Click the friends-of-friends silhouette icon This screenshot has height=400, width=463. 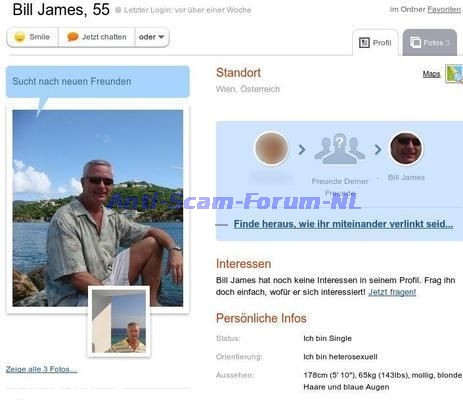339,149
